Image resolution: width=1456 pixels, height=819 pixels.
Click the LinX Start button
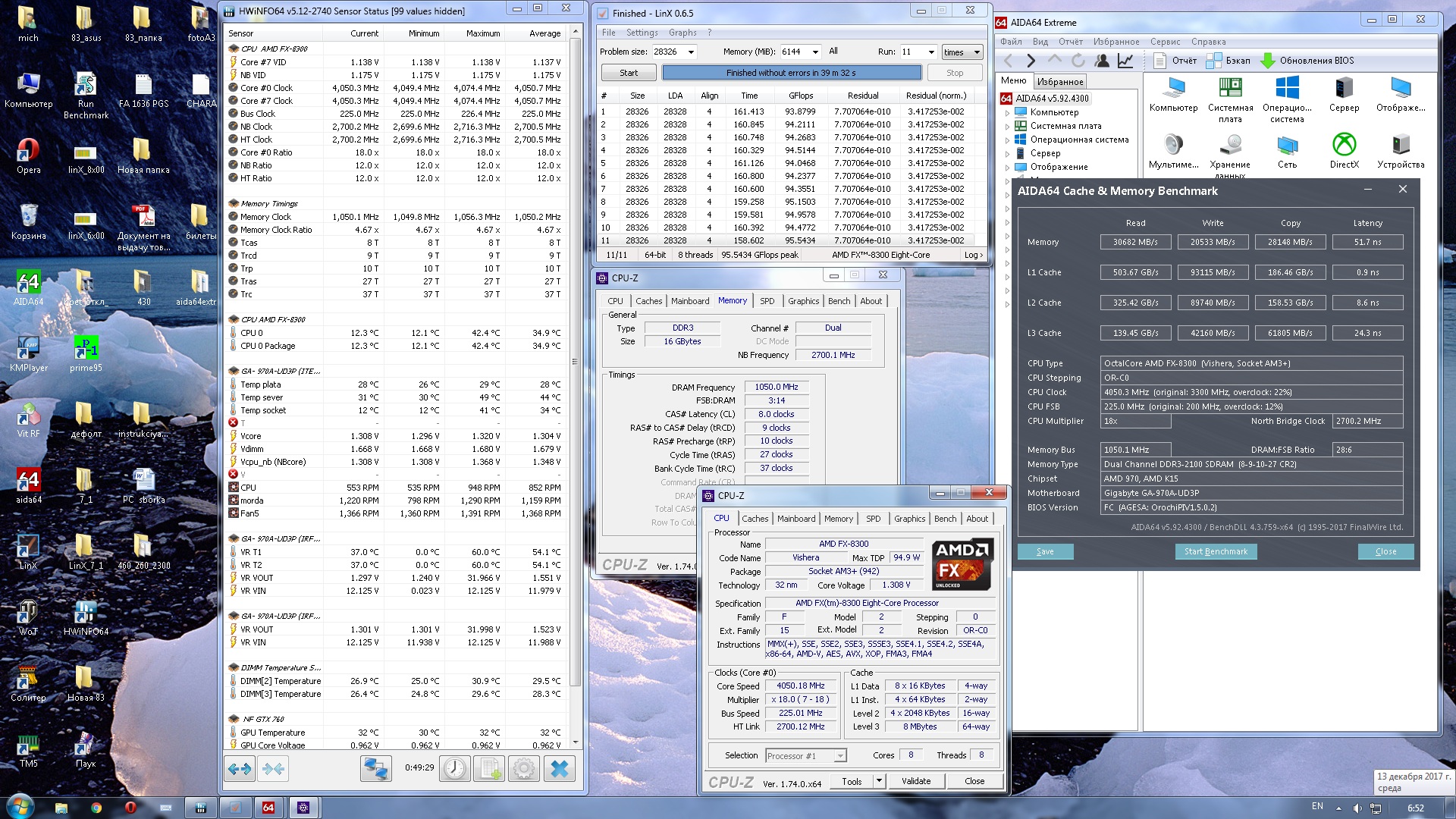629,73
